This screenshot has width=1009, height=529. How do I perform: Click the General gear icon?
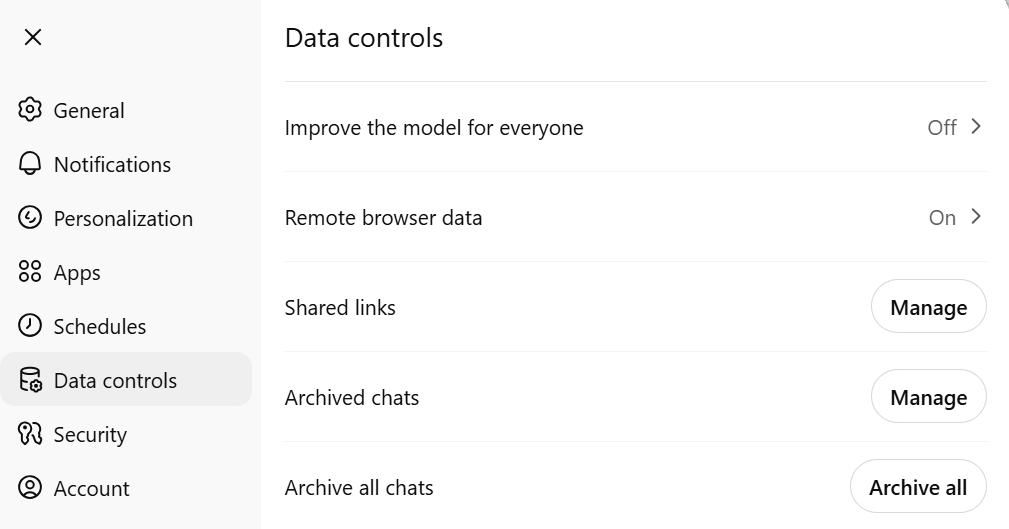30,110
